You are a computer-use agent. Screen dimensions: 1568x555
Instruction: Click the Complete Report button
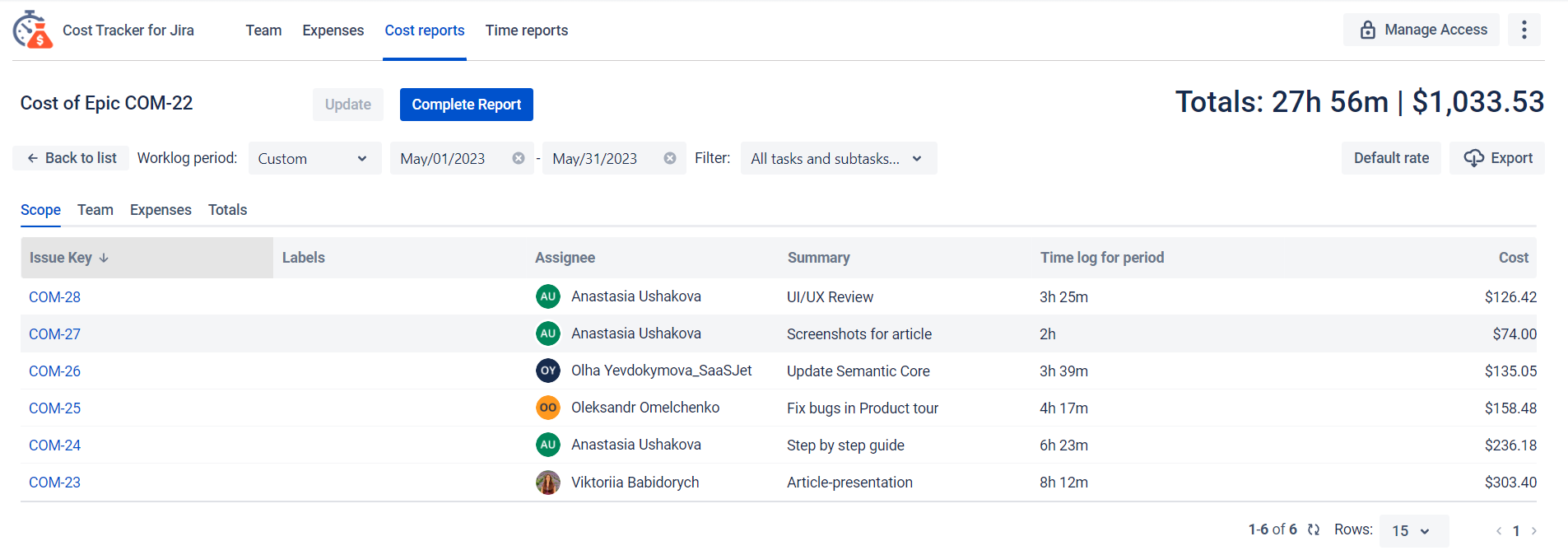click(x=466, y=105)
